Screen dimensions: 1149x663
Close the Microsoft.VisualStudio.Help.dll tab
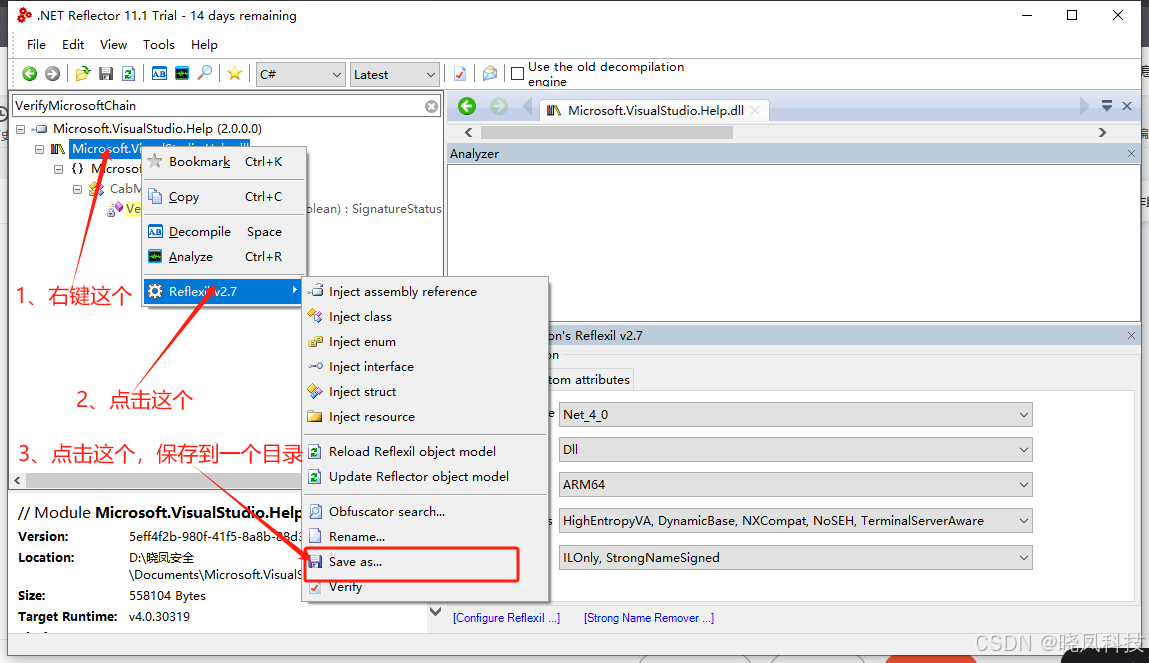coord(755,110)
